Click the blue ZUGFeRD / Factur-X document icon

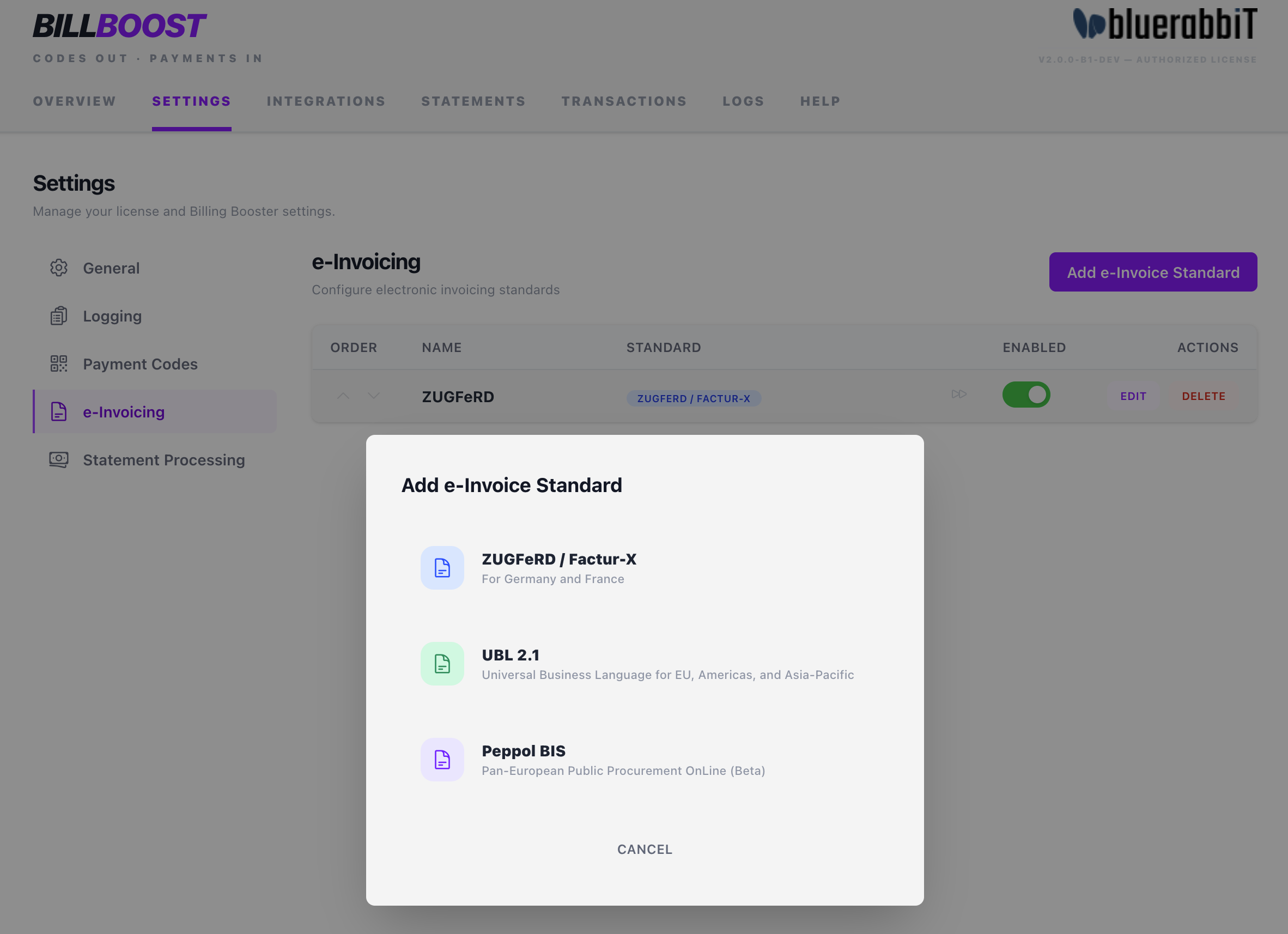(442, 568)
